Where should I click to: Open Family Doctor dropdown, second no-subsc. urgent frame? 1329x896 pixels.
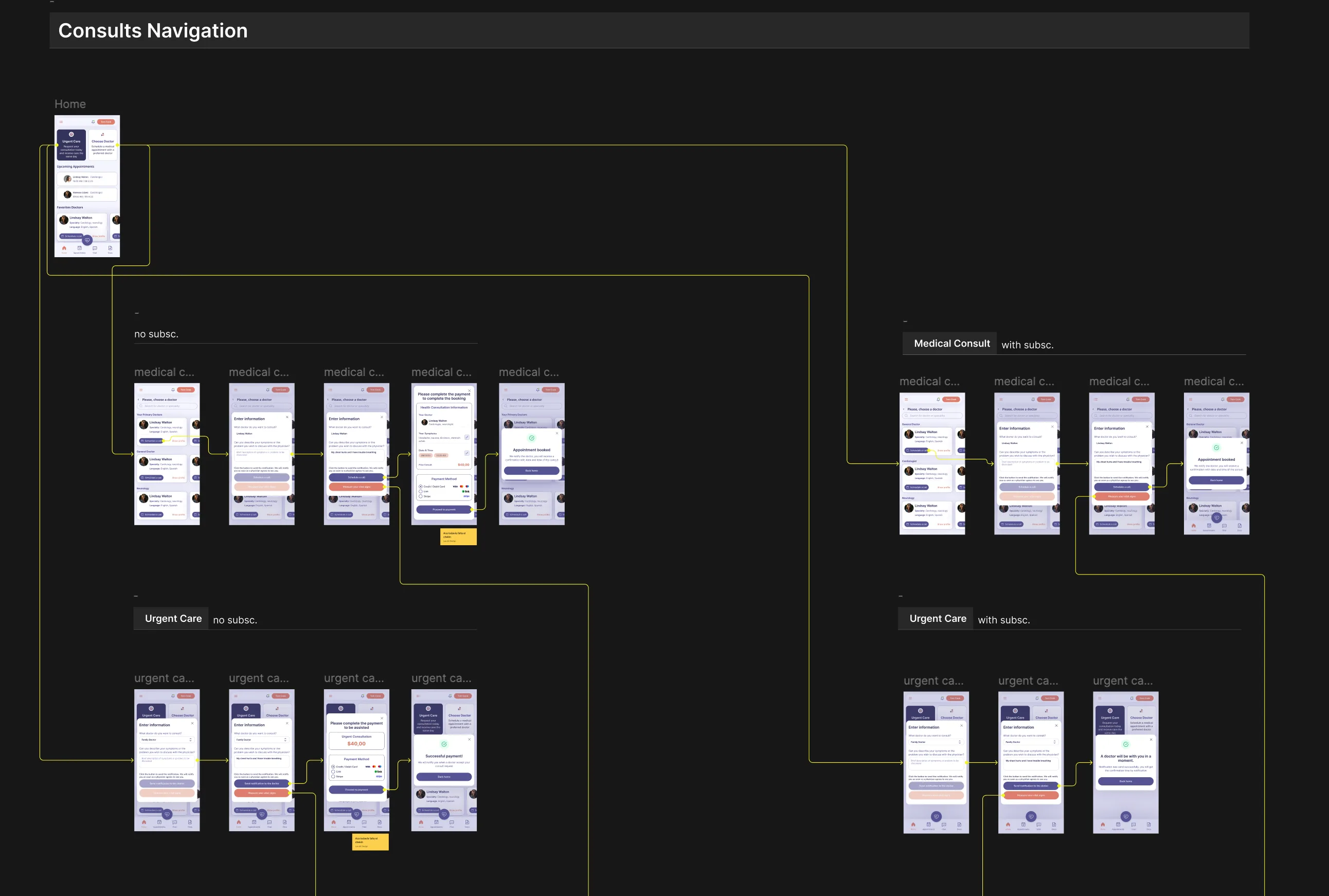point(262,740)
